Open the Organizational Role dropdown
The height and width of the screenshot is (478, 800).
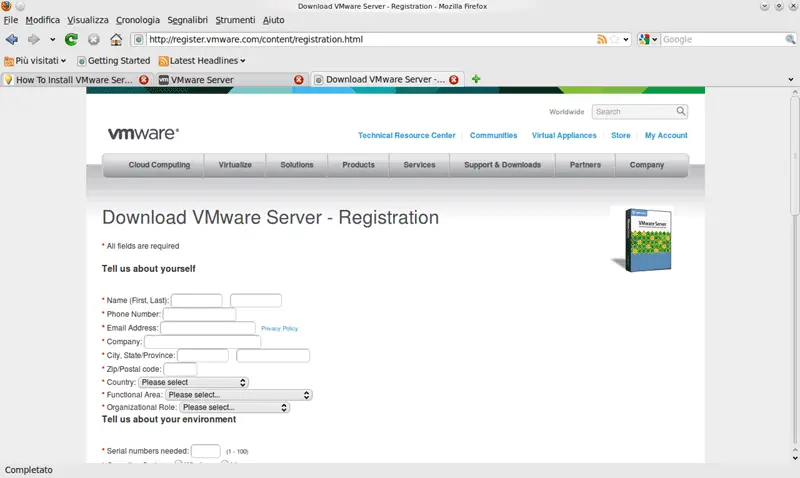click(235, 407)
